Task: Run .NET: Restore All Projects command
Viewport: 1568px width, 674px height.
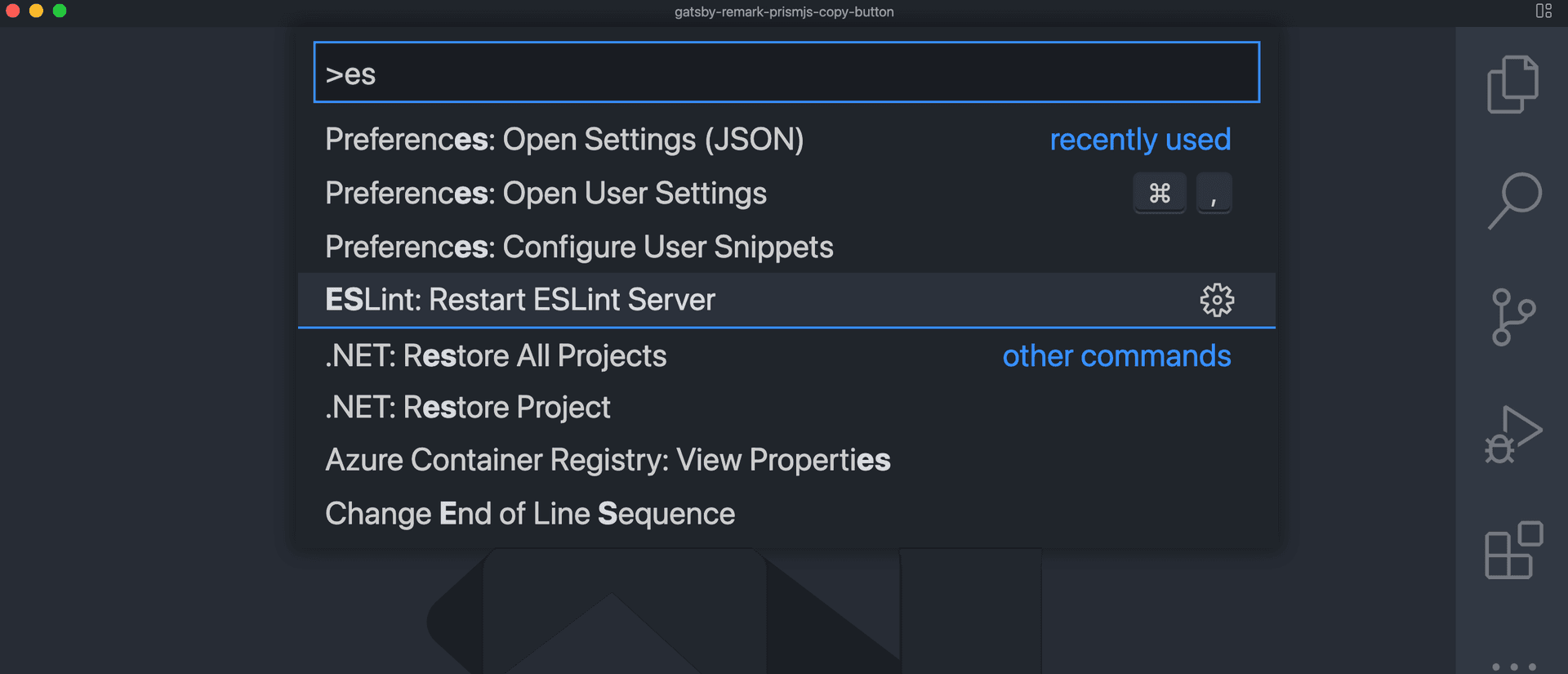Action: (x=496, y=356)
